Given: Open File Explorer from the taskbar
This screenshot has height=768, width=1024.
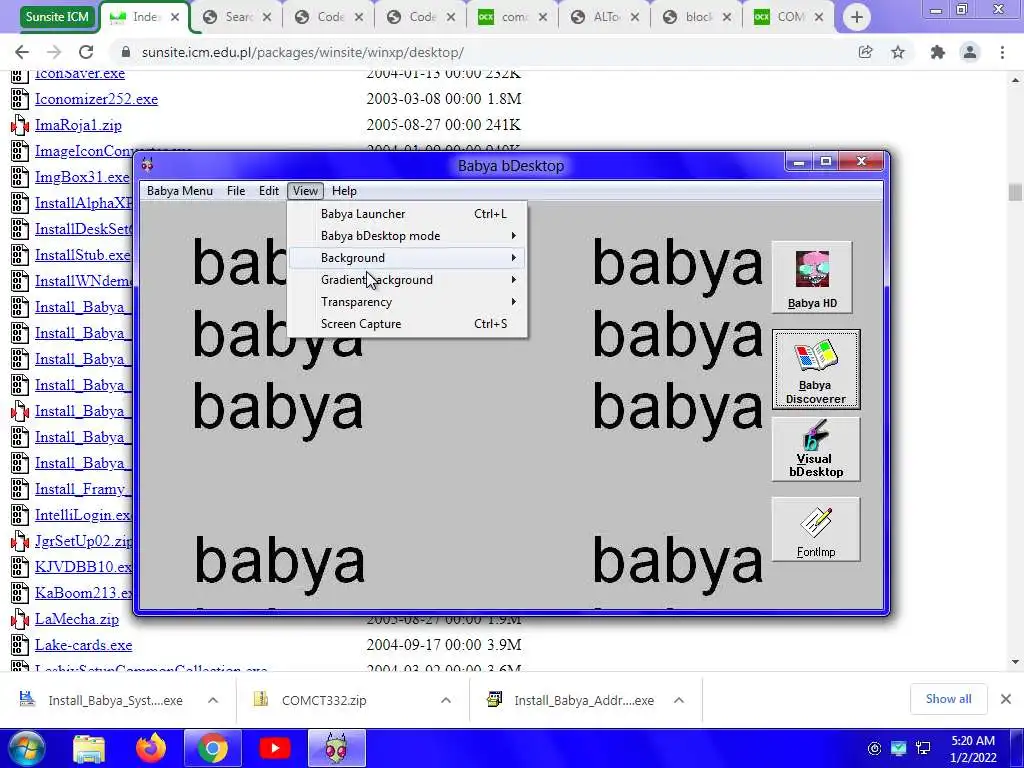Looking at the screenshot, I should pos(88,748).
